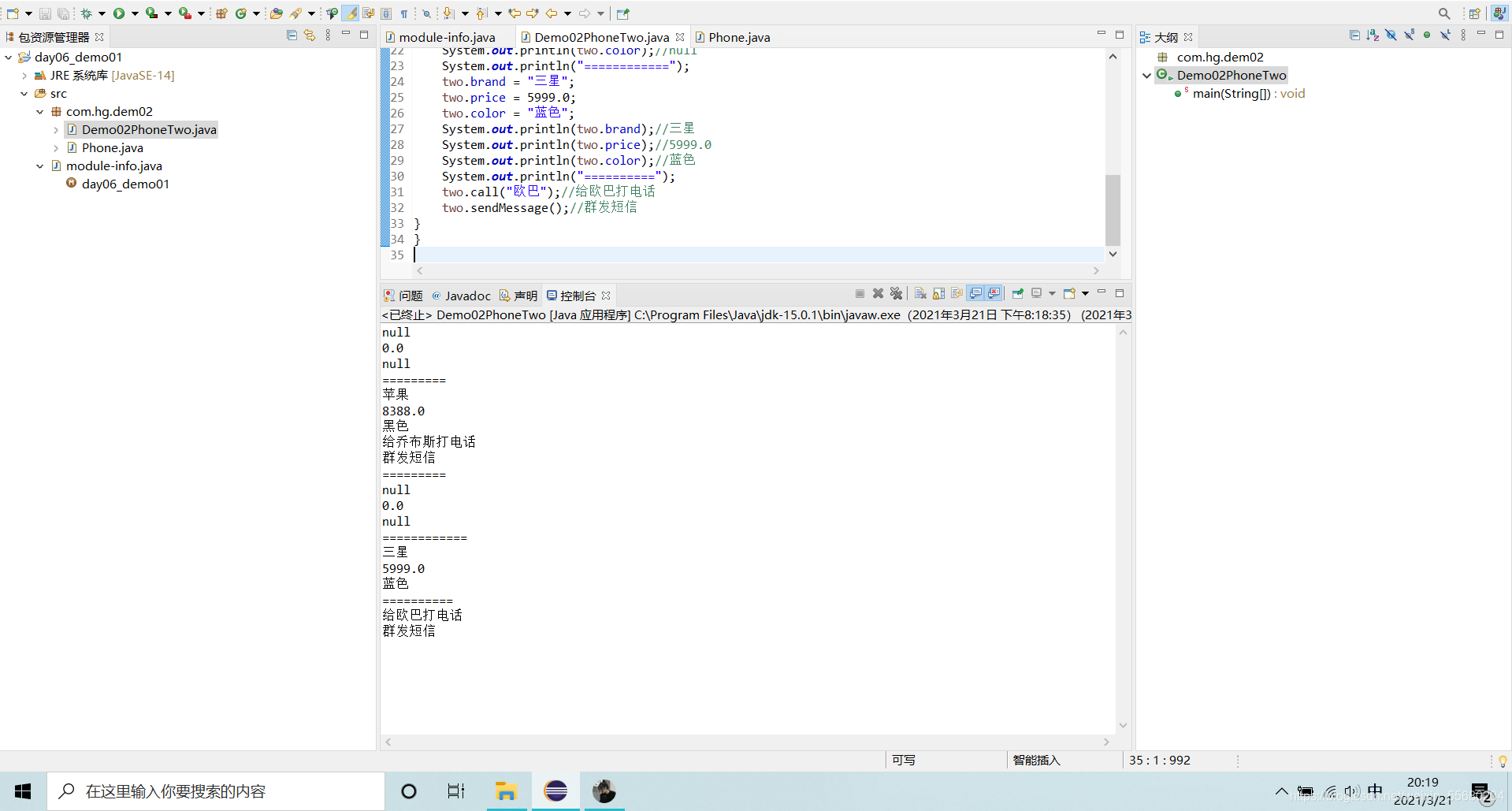This screenshot has width=1512, height=811.
Task: Switch to the module-info.java editor tab
Action: point(447,37)
